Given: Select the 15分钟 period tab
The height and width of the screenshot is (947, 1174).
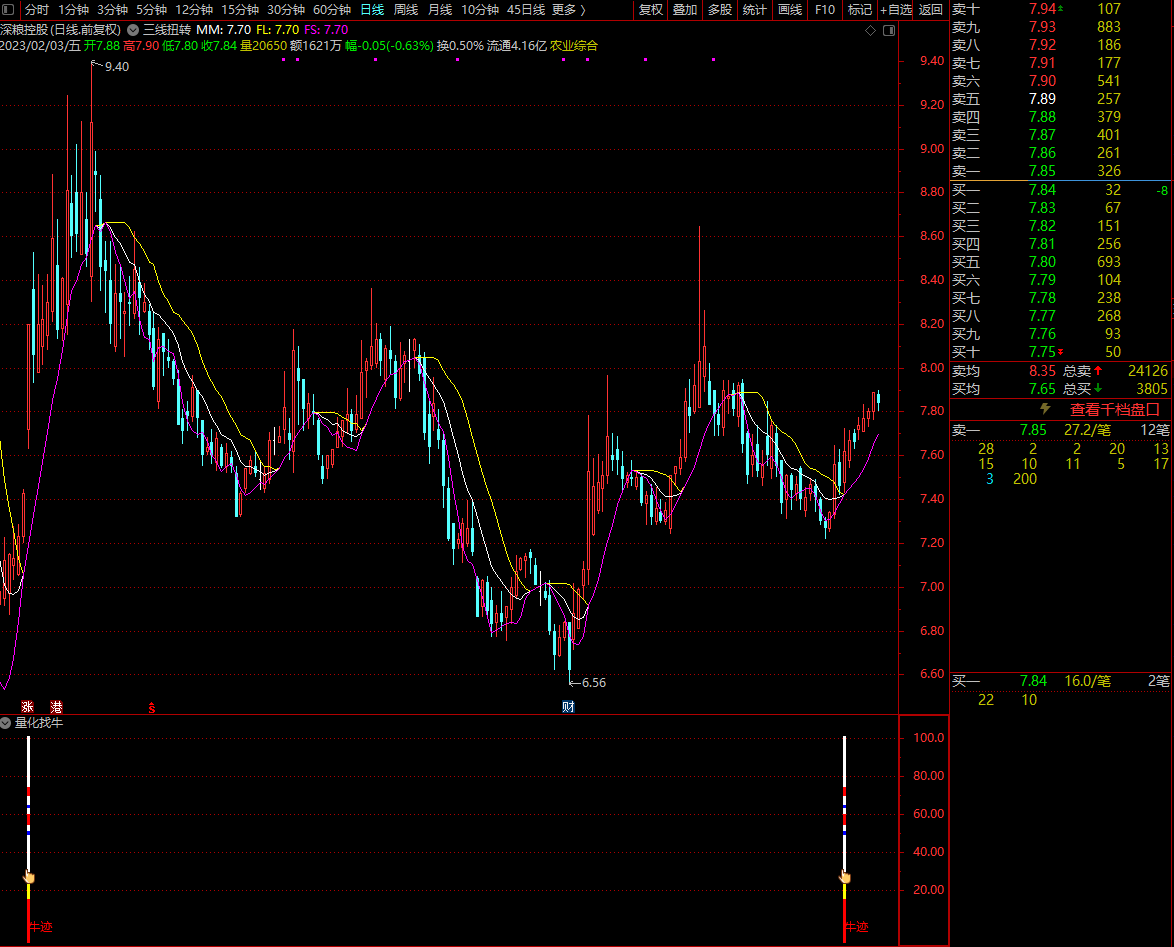Looking at the screenshot, I should pyautogui.click(x=240, y=10).
